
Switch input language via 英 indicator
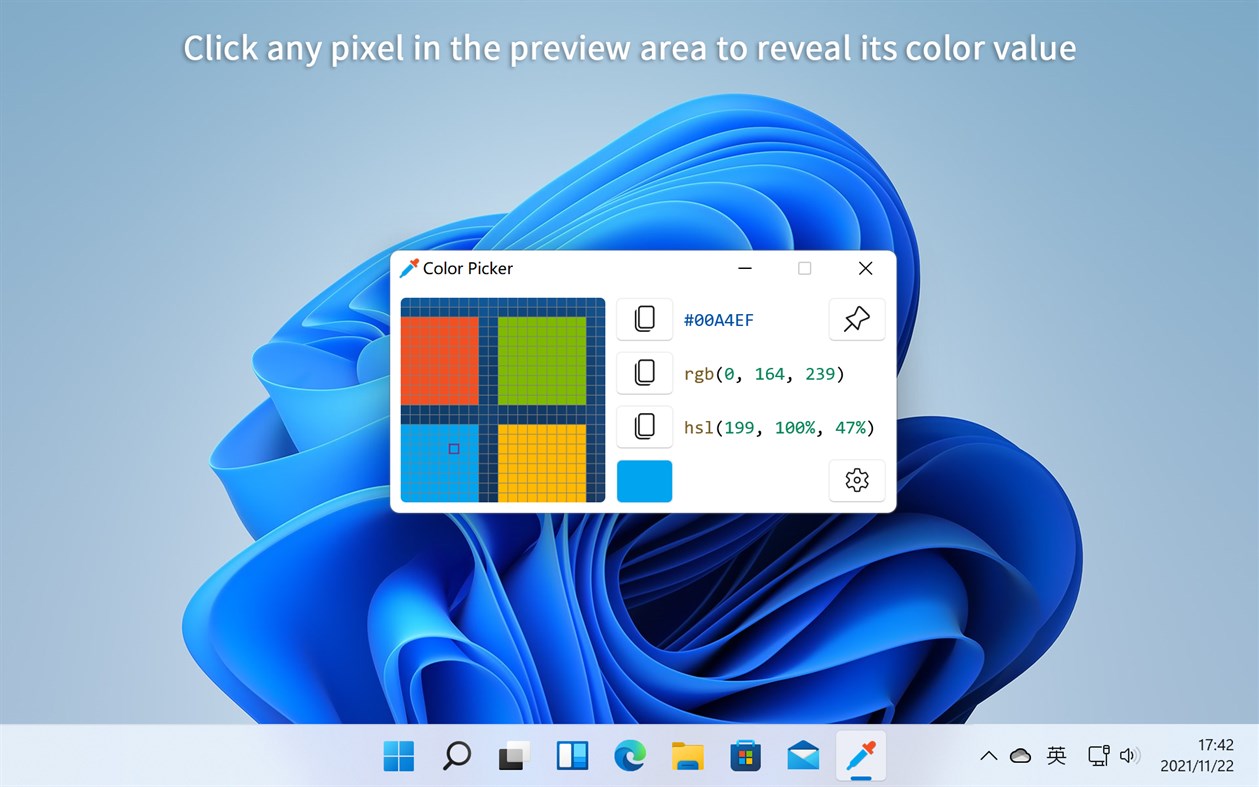(x=1057, y=755)
